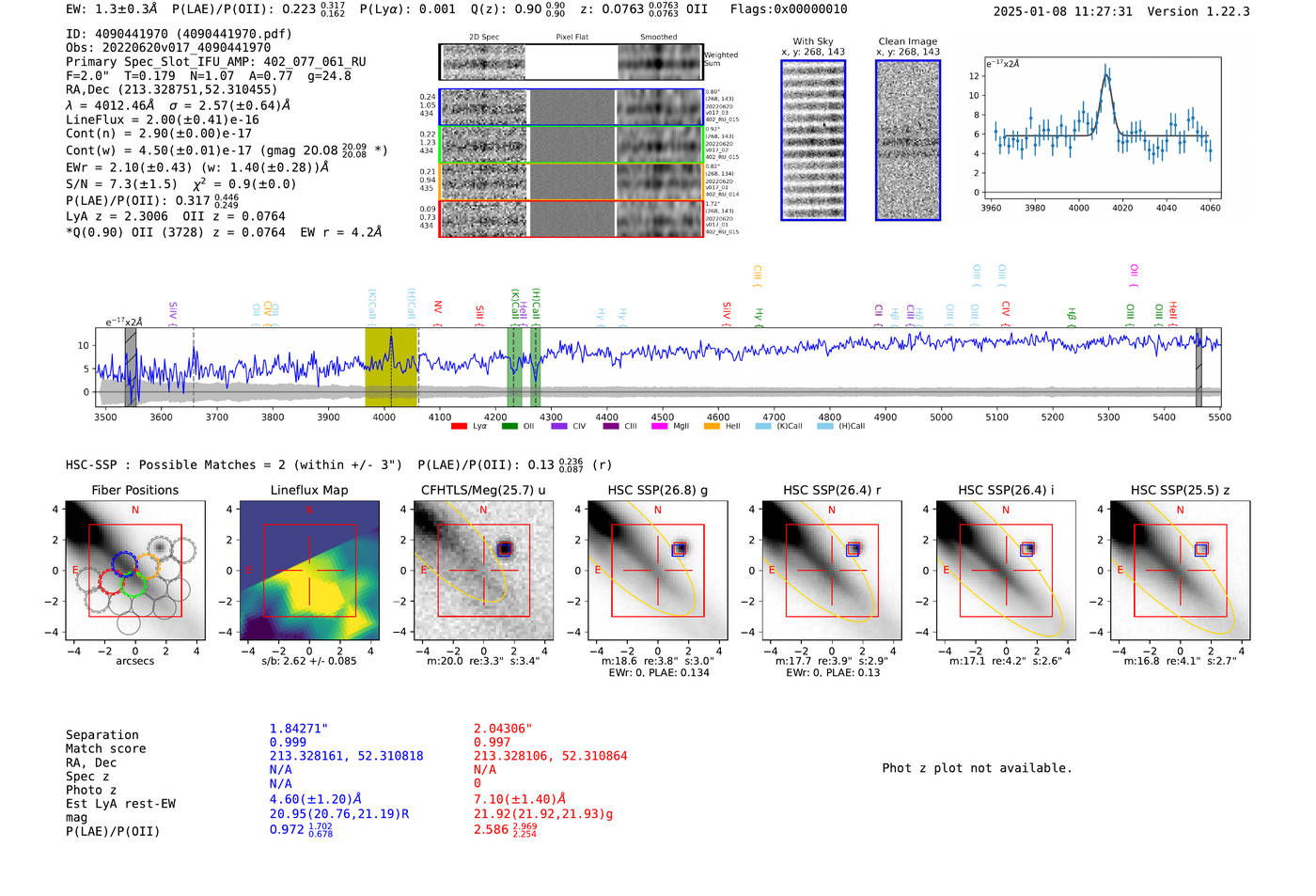Viewport: 1316px width, 896px height.
Task: Click the EWr = 2.10(±0.43) line
Action: click(197, 167)
